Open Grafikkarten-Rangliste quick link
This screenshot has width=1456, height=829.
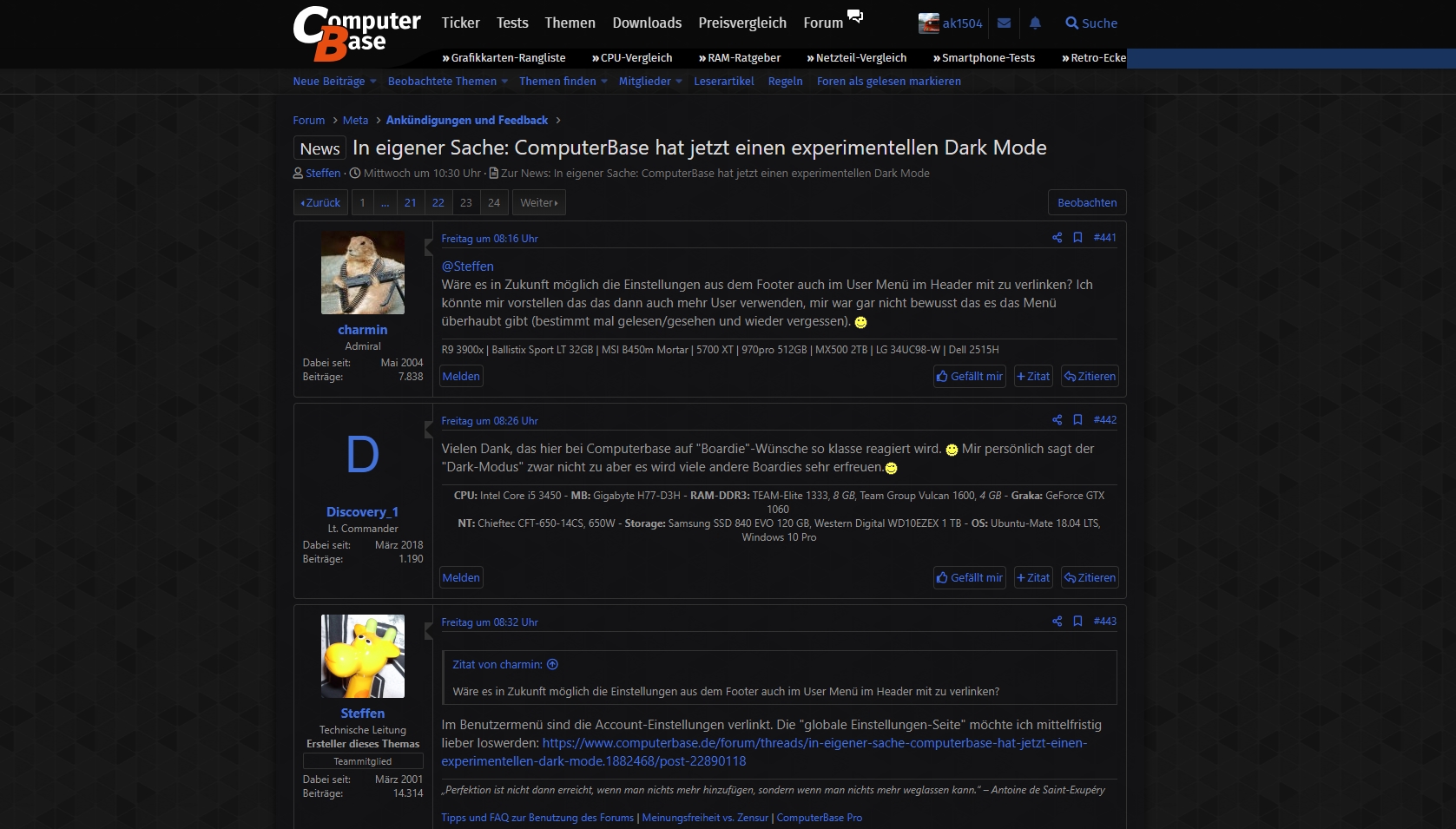click(x=504, y=58)
